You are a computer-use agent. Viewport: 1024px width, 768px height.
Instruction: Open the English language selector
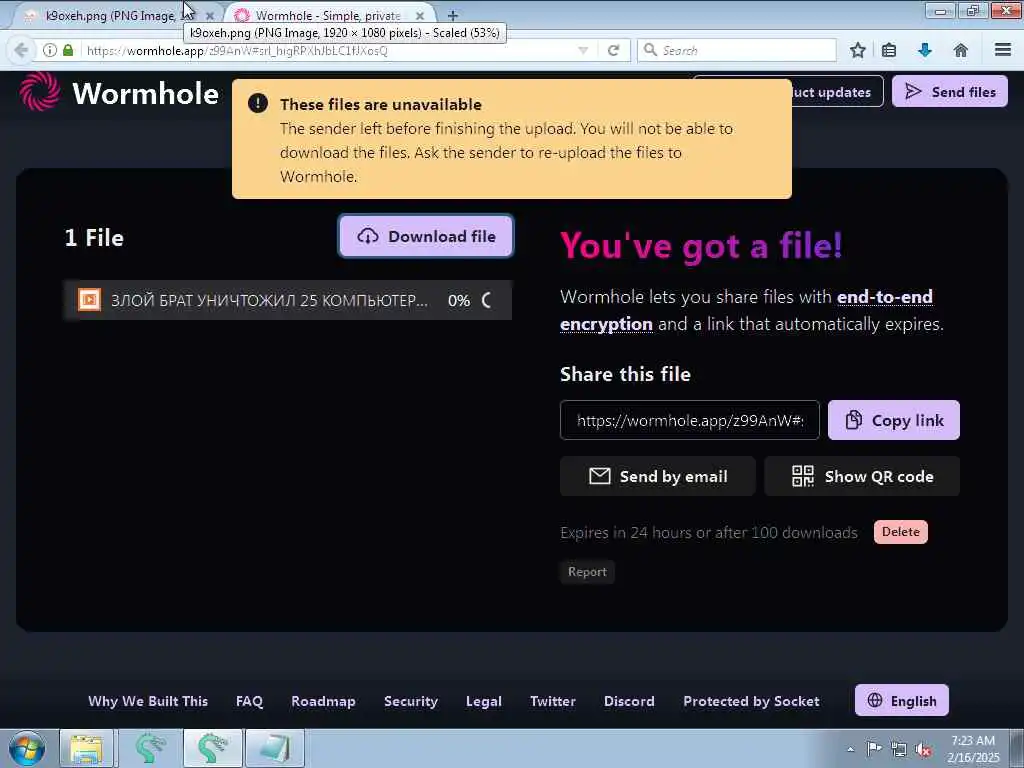[901, 701]
